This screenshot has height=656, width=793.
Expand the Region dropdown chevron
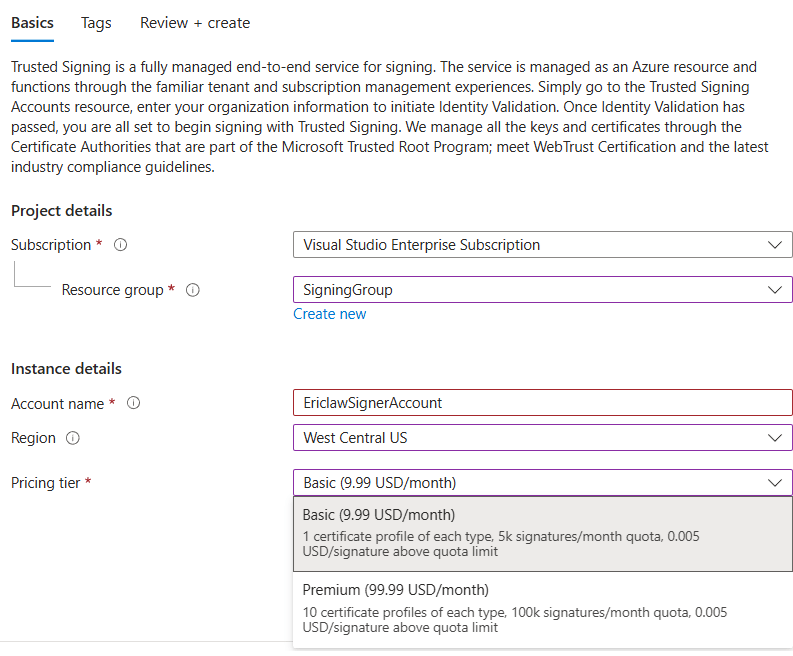click(x=774, y=438)
